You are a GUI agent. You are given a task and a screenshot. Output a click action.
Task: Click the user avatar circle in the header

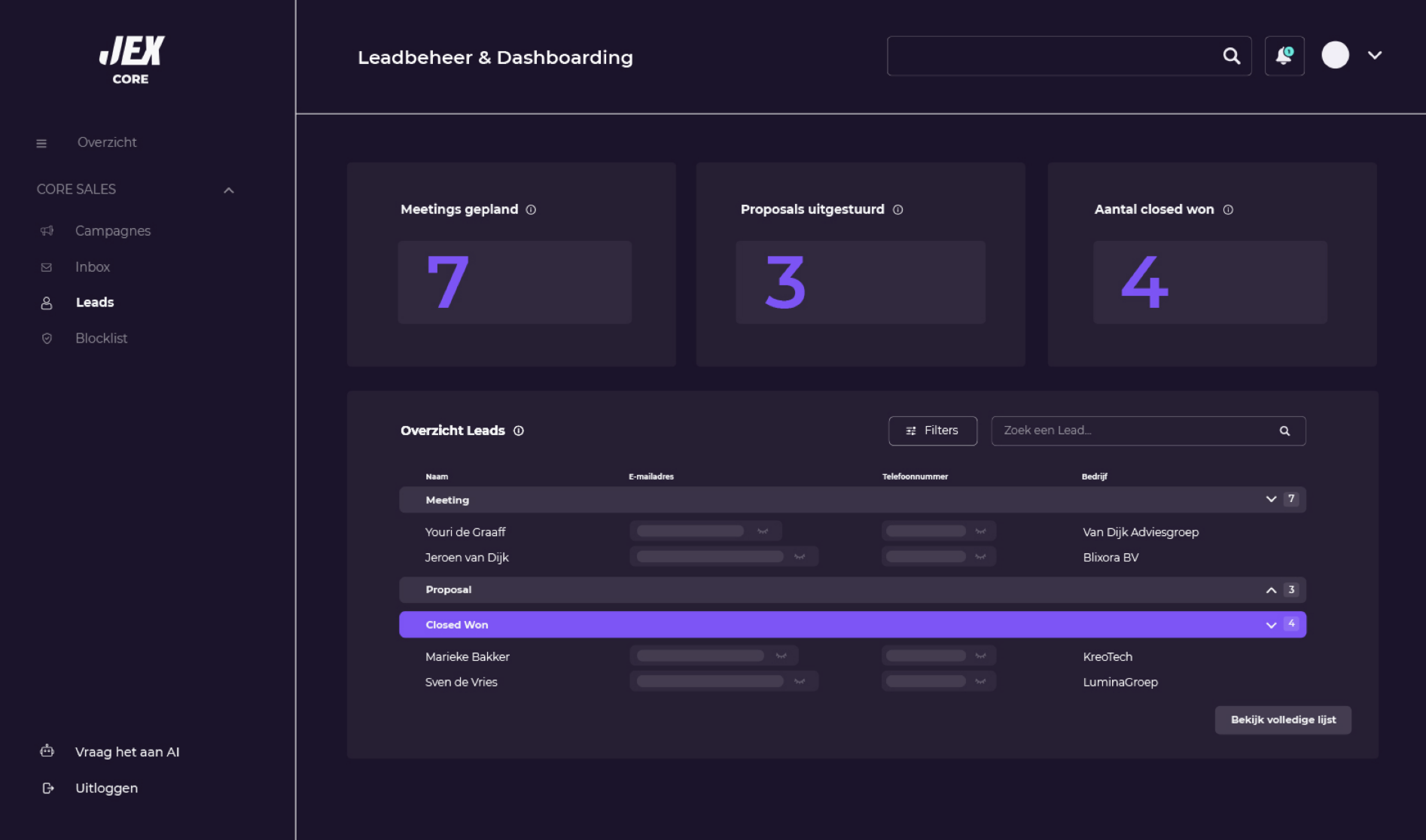[x=1335, y=55]
